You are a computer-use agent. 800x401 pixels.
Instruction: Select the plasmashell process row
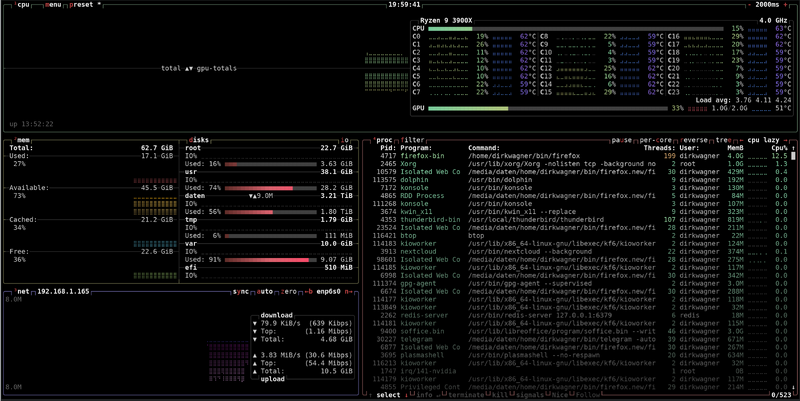[577, 355]
